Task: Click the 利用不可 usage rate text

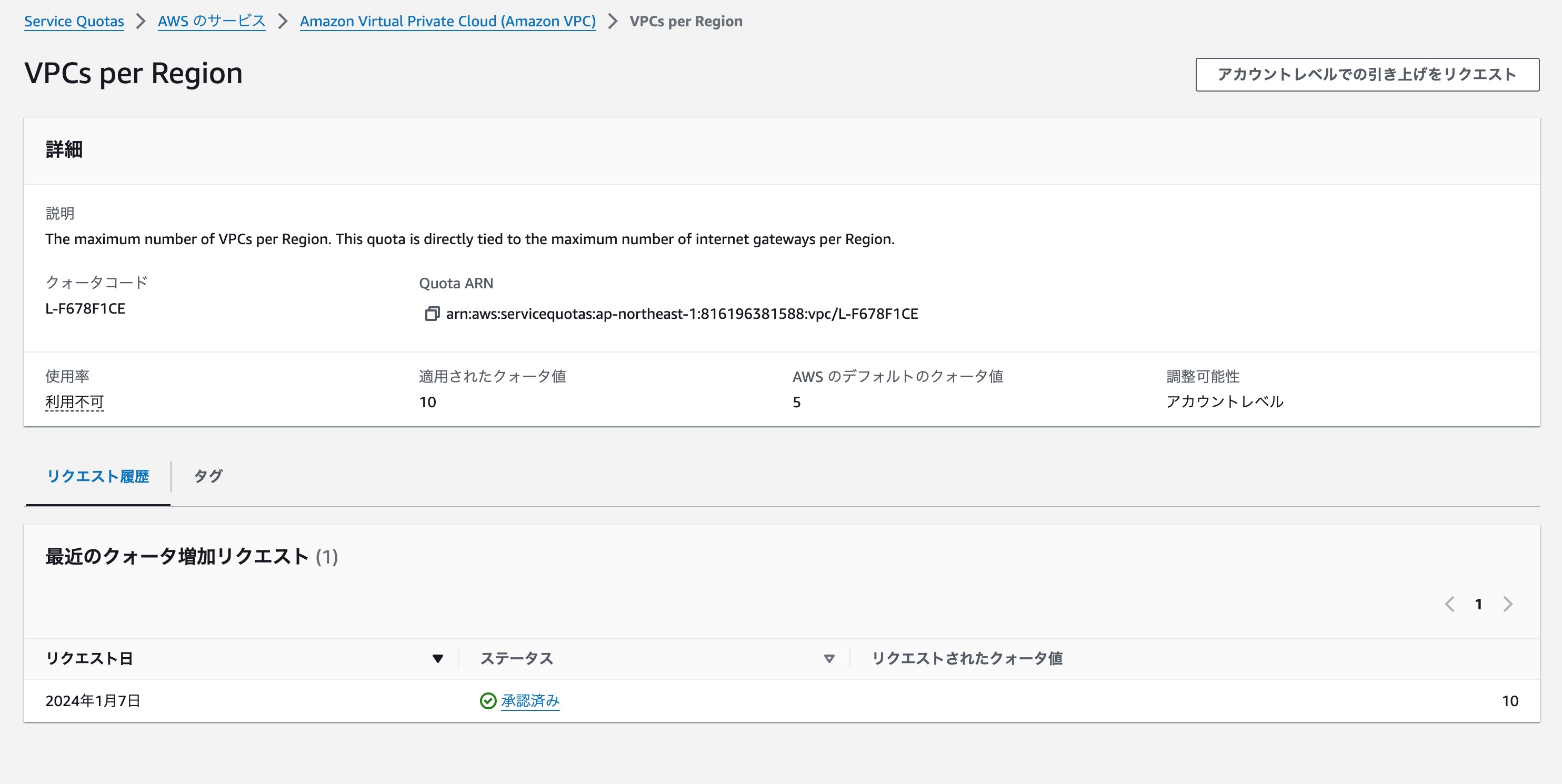Action: click(x=75, y=402)
